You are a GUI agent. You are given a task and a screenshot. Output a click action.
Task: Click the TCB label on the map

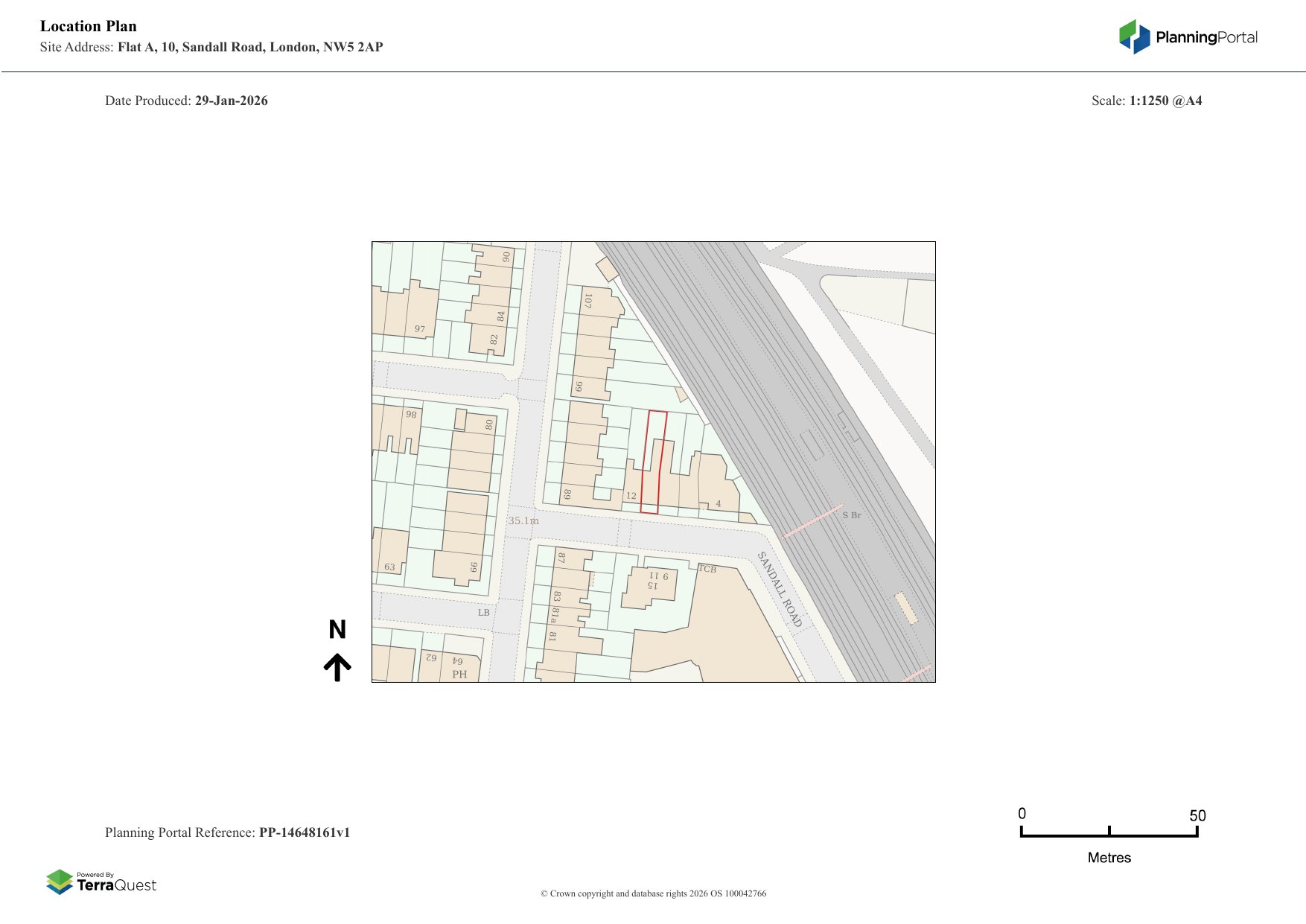click(x=707, y=570)
